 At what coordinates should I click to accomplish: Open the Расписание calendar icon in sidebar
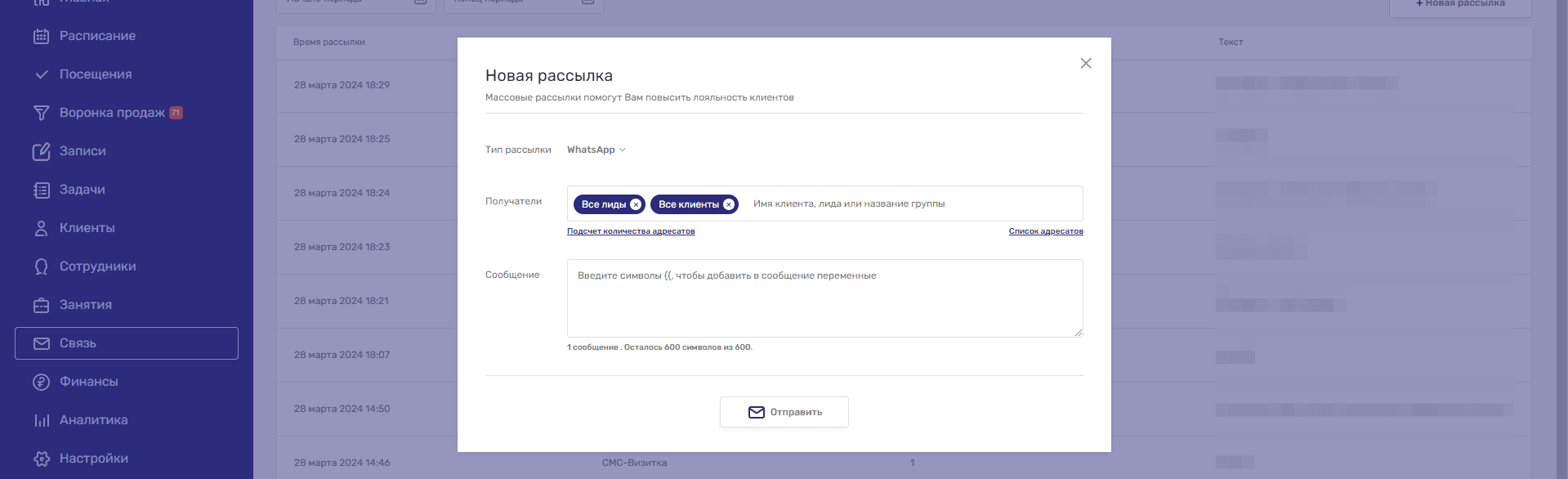coord(41,36)
